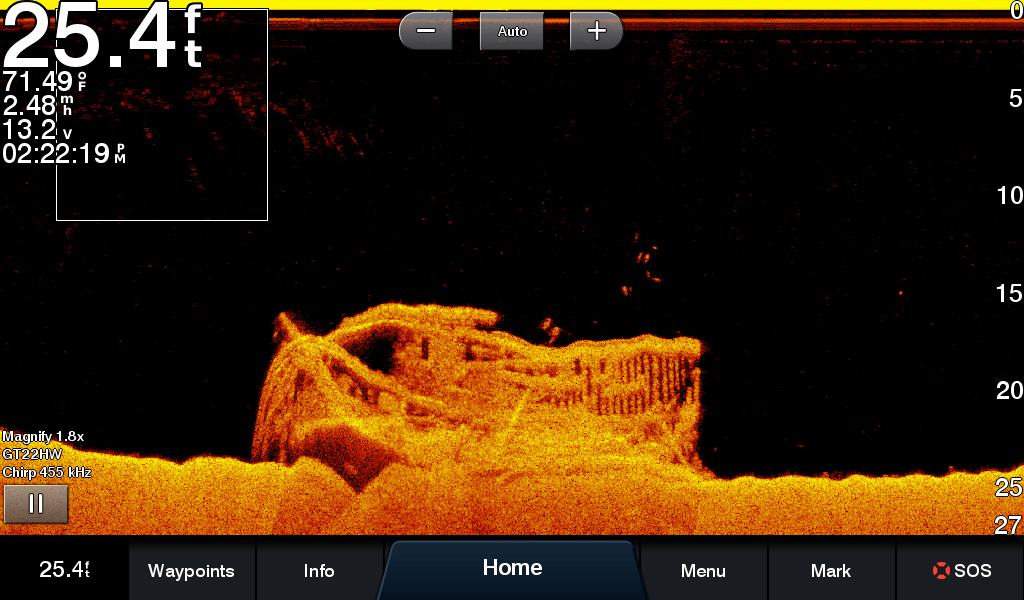Go to the Home screen
1024x600 pixels.
[x=512, y=568]
